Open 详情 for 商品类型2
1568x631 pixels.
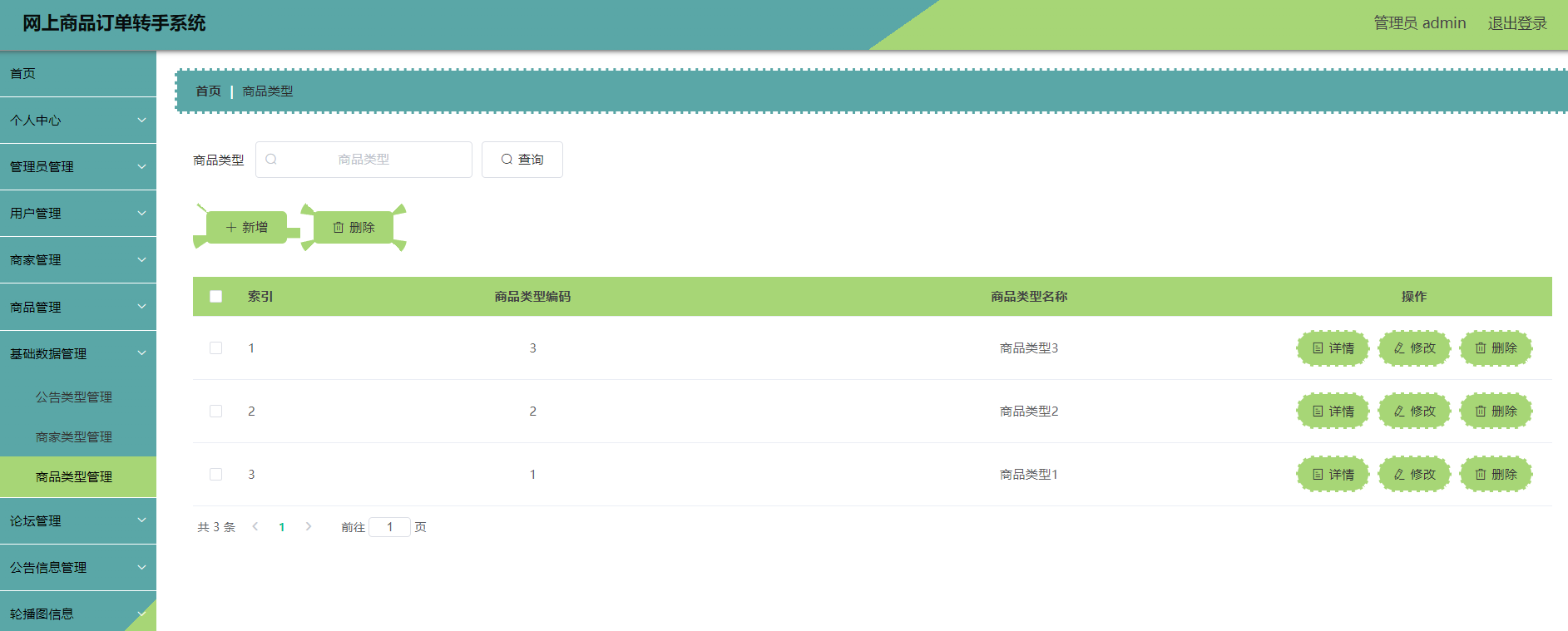[1333, 412]
